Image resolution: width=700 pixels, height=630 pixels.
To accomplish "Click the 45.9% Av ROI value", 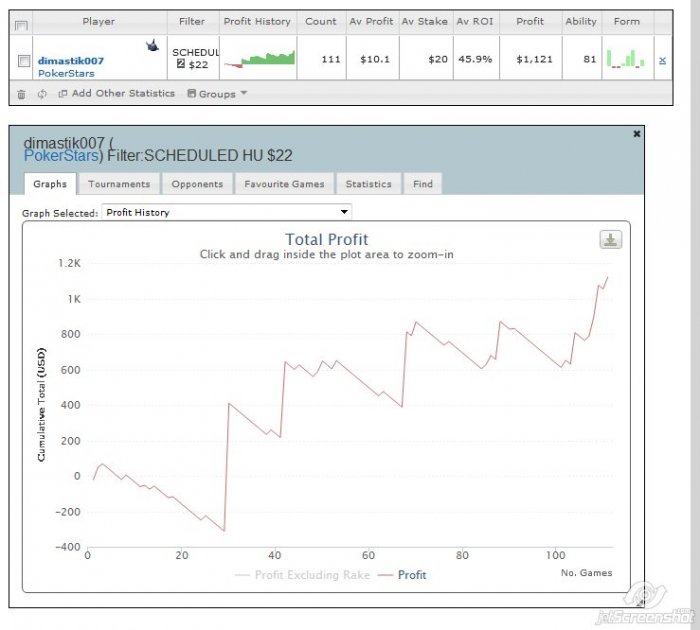I will (475, 59).
